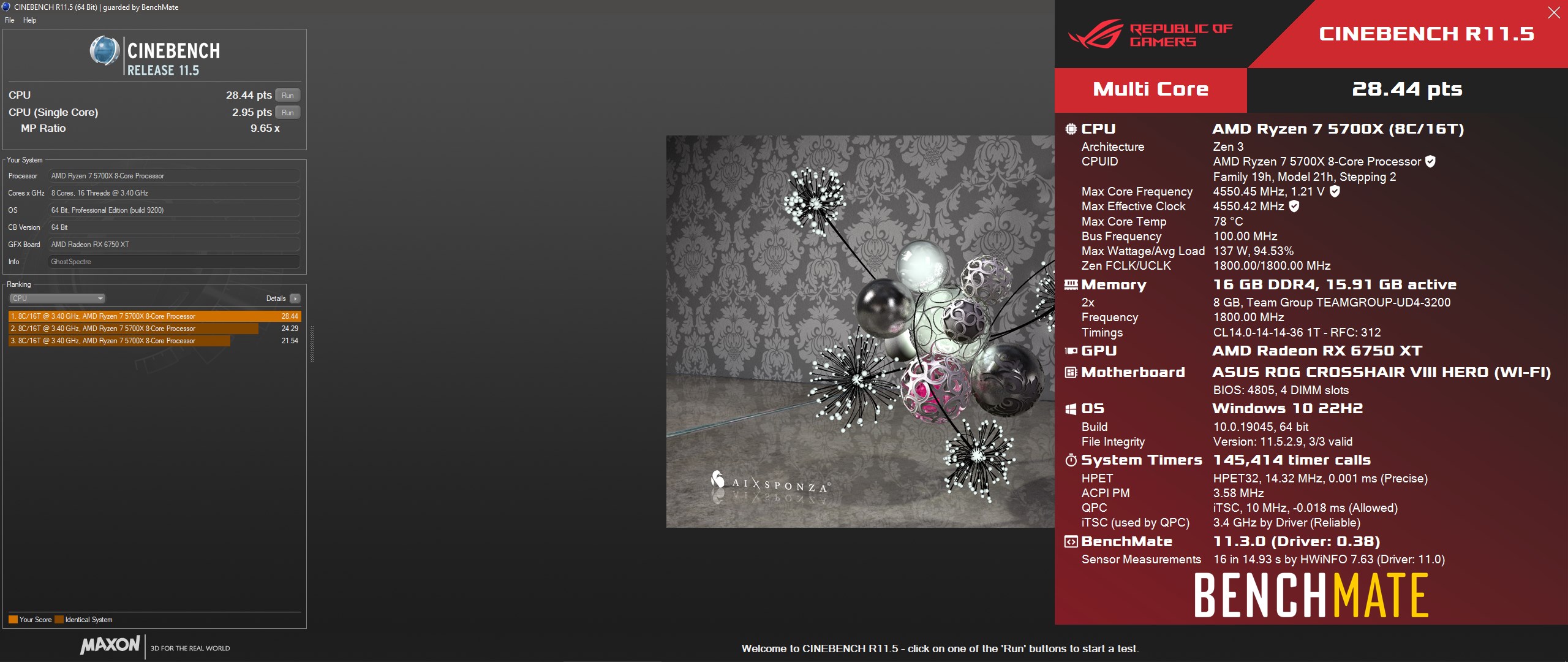Click the AIXSPONZA watermark logo in render

point(771,484)
